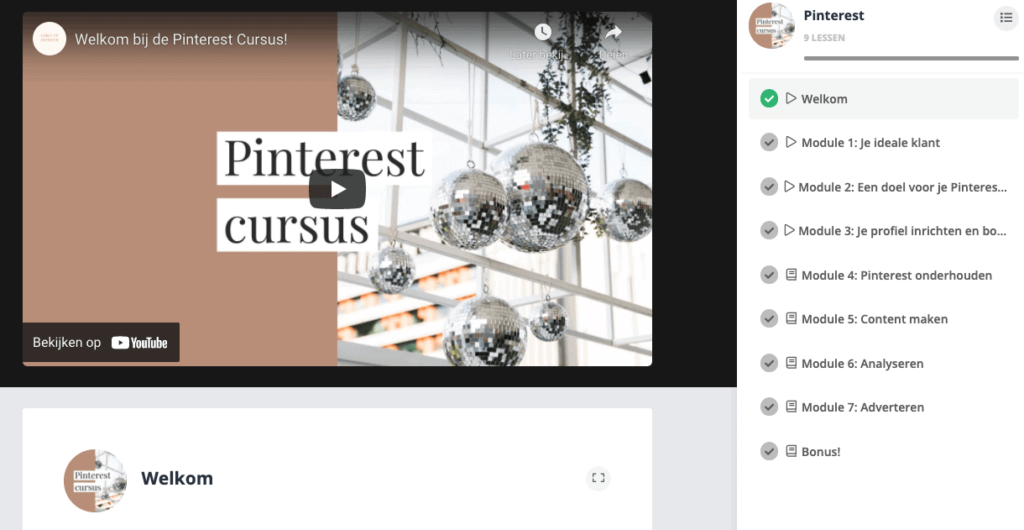Toggle the green completed checkmark for Welkom
Screen dimensions: 1024x530
769,99
